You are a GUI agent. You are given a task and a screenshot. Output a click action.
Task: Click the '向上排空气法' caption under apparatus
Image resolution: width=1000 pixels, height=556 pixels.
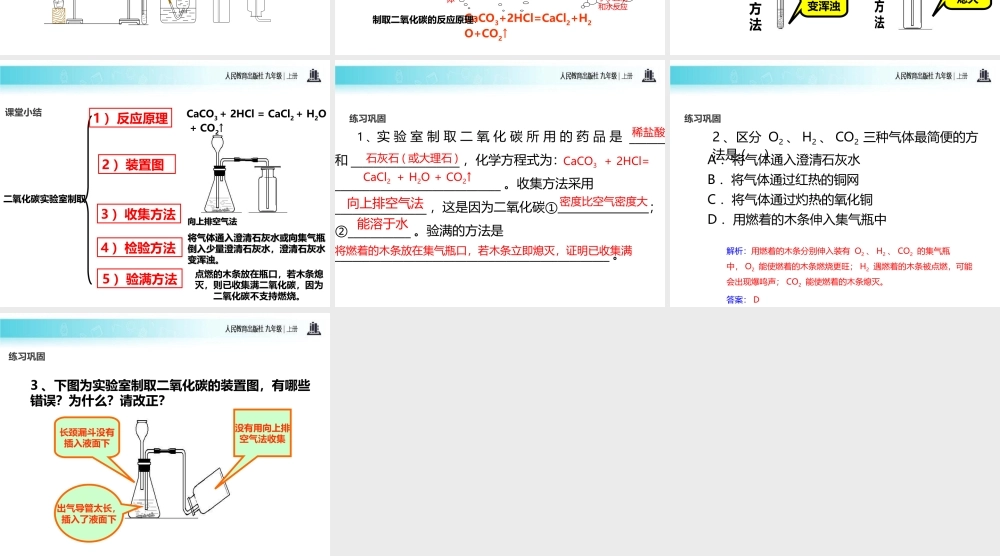click(212, 221)
